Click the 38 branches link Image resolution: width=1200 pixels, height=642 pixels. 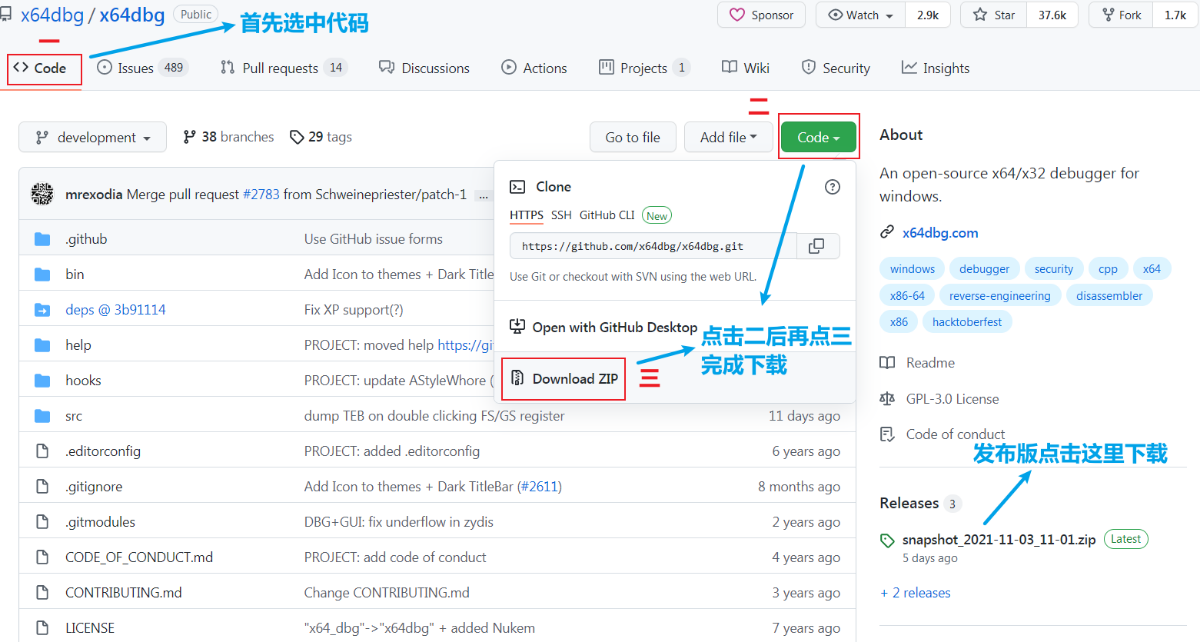(x=228, y=137)
